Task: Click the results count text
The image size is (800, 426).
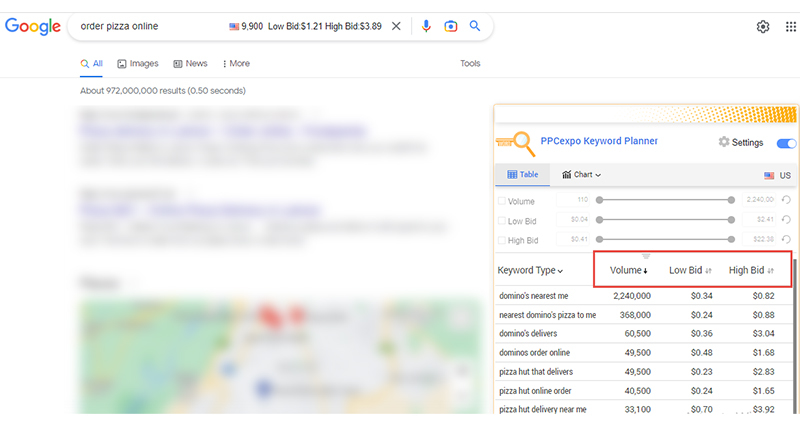Action: click(163, 91)
